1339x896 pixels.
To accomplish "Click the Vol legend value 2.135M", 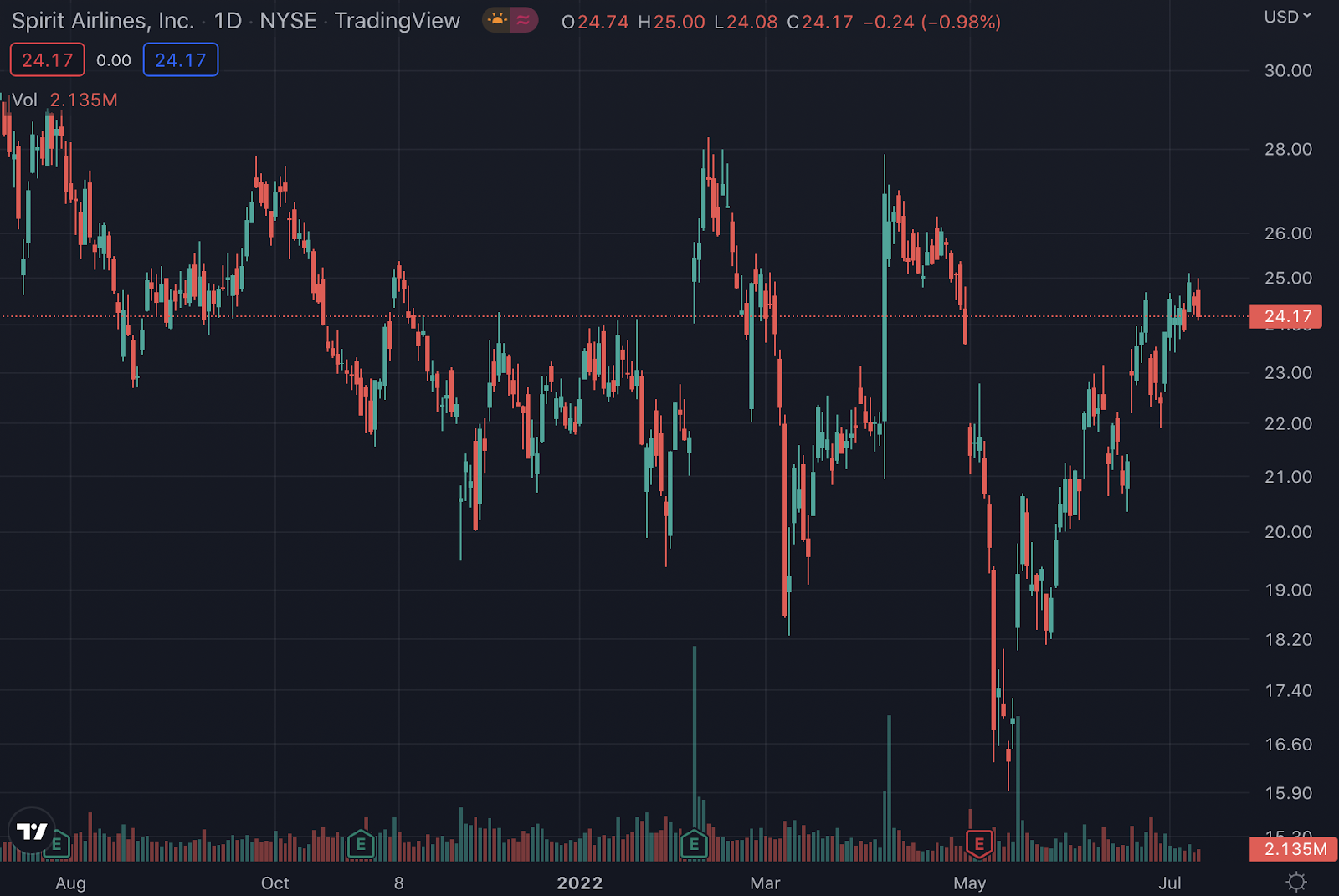I will coord(84,100).
